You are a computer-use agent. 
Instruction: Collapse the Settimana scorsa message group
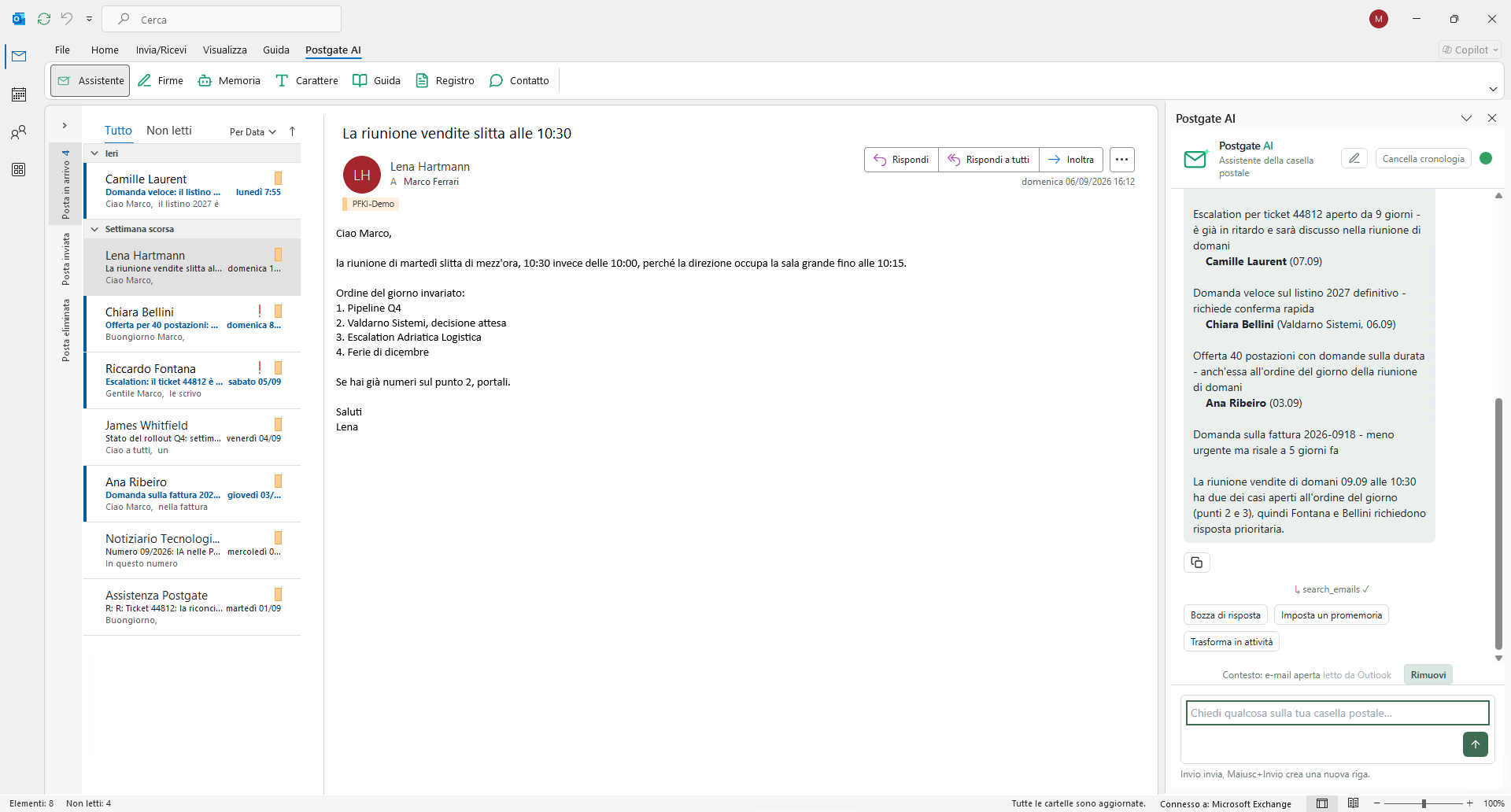[x=94, y=229]
